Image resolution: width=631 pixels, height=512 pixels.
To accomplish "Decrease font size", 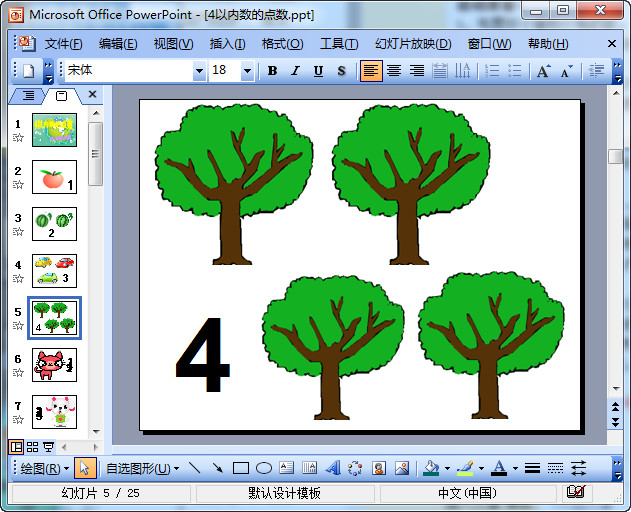I will click(567, 71).
